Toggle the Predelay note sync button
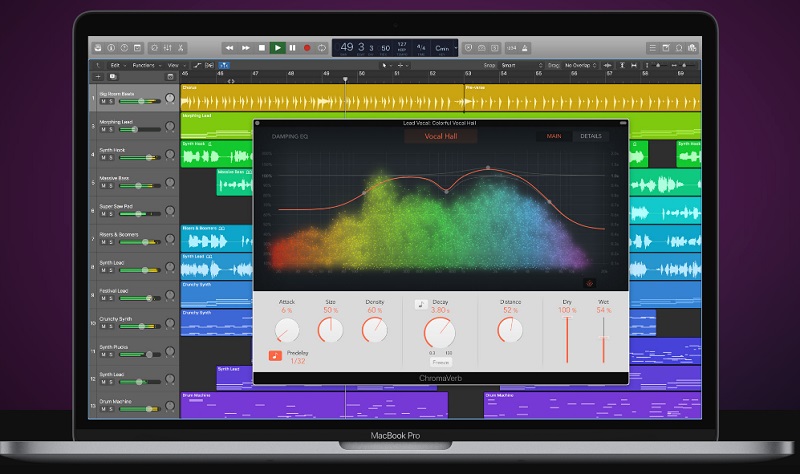This screenshot has height=474, width=800. pyautogui.click(x=274, y=354)
